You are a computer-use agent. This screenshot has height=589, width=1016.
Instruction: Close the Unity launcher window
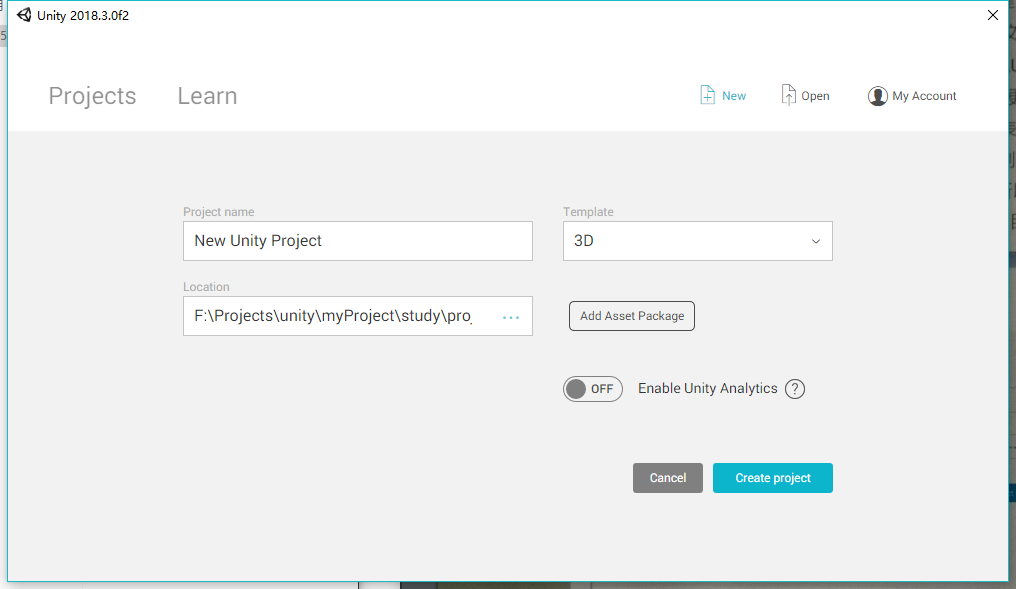coord(993,15)
